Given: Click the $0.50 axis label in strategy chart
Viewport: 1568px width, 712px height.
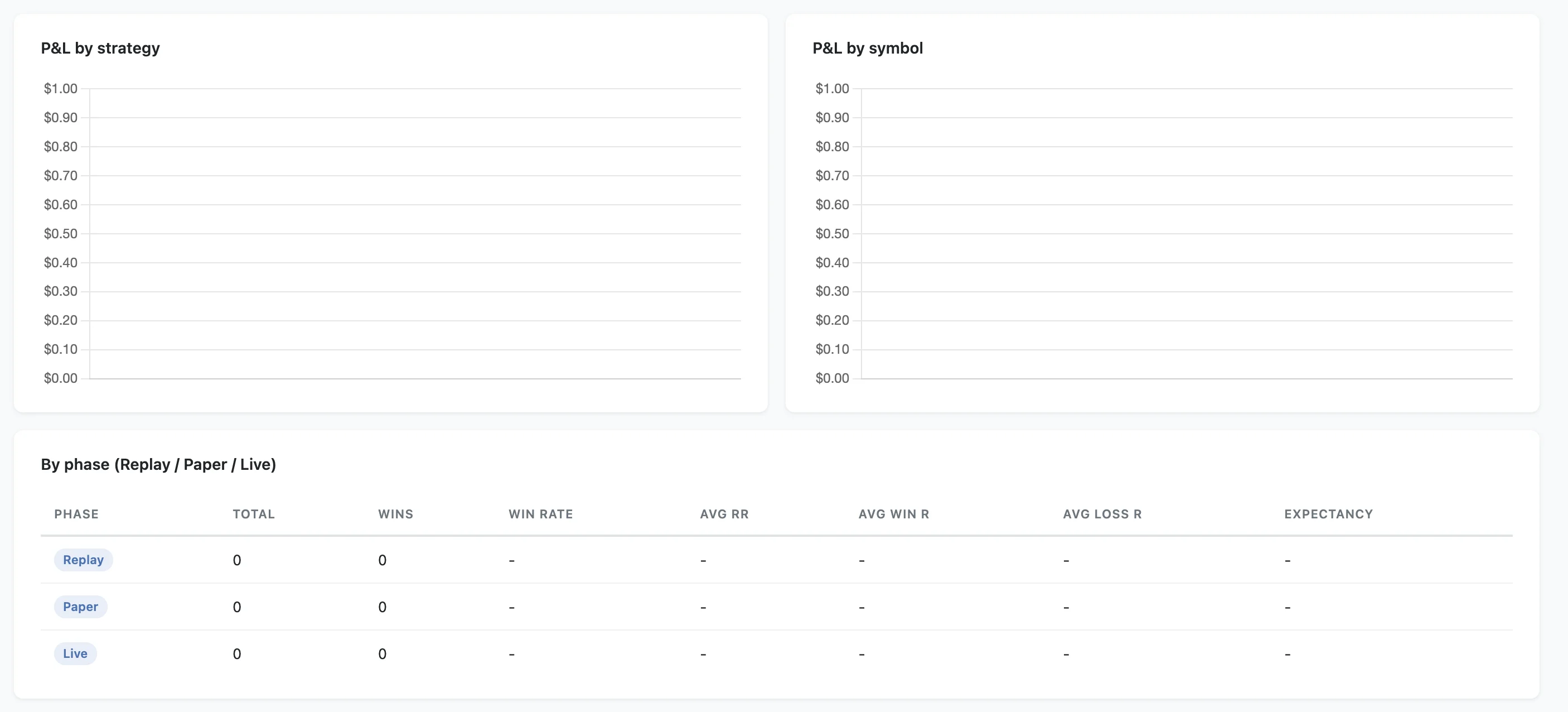Looking at the screenshot, I should 61,233.
